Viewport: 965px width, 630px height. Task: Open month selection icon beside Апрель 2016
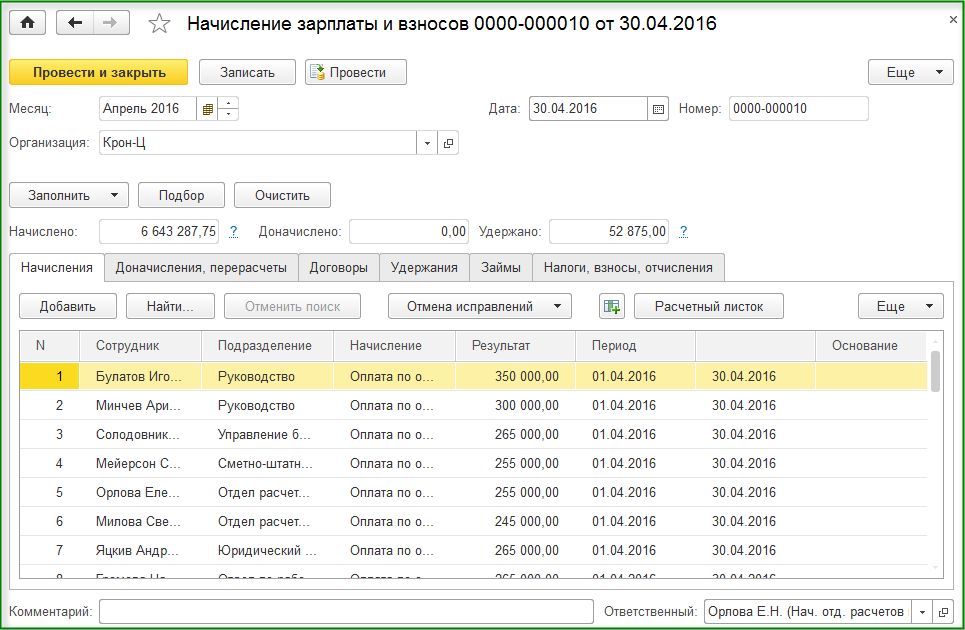(x=207, y=109)
